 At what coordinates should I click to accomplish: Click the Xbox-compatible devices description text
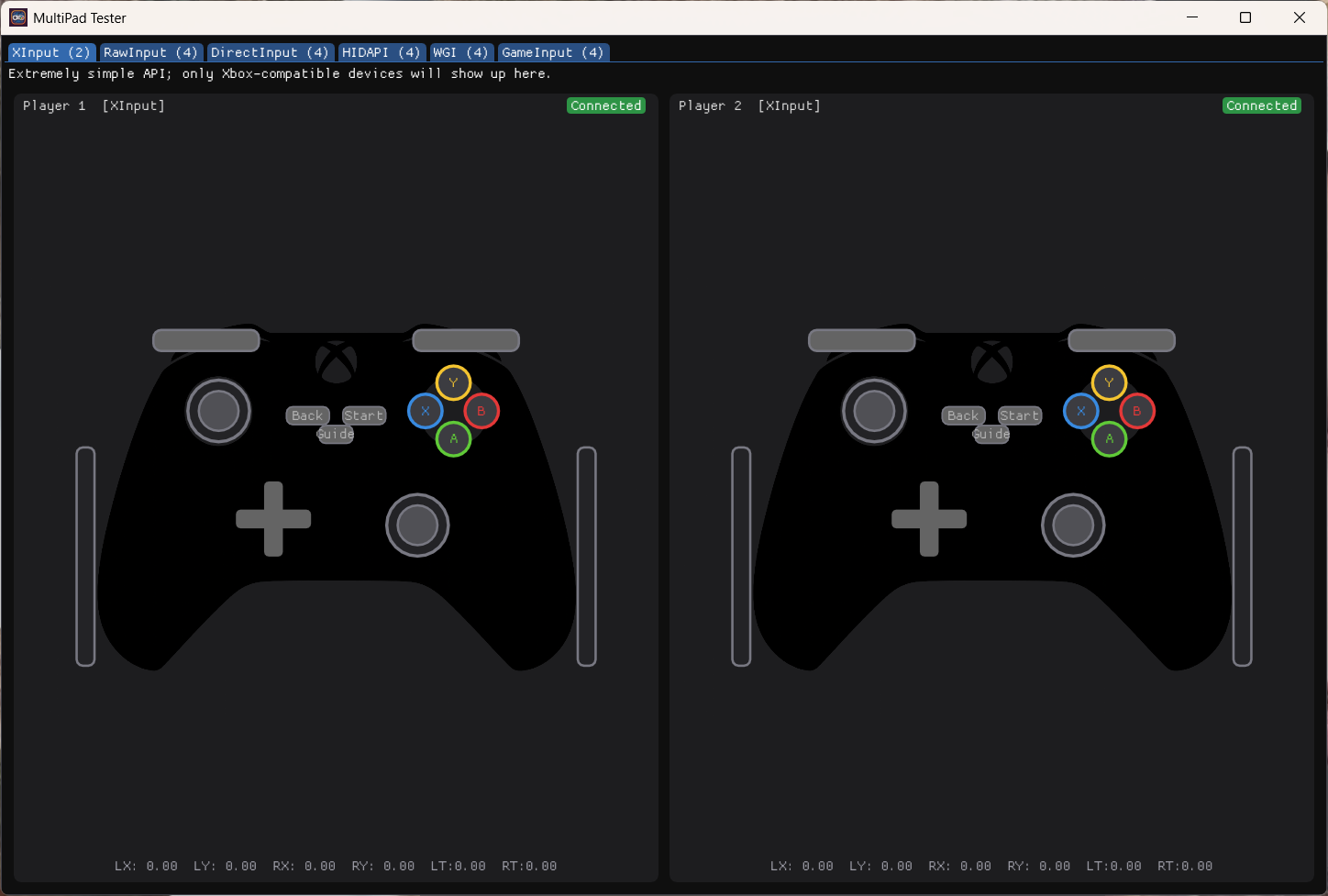pos(280,73)
